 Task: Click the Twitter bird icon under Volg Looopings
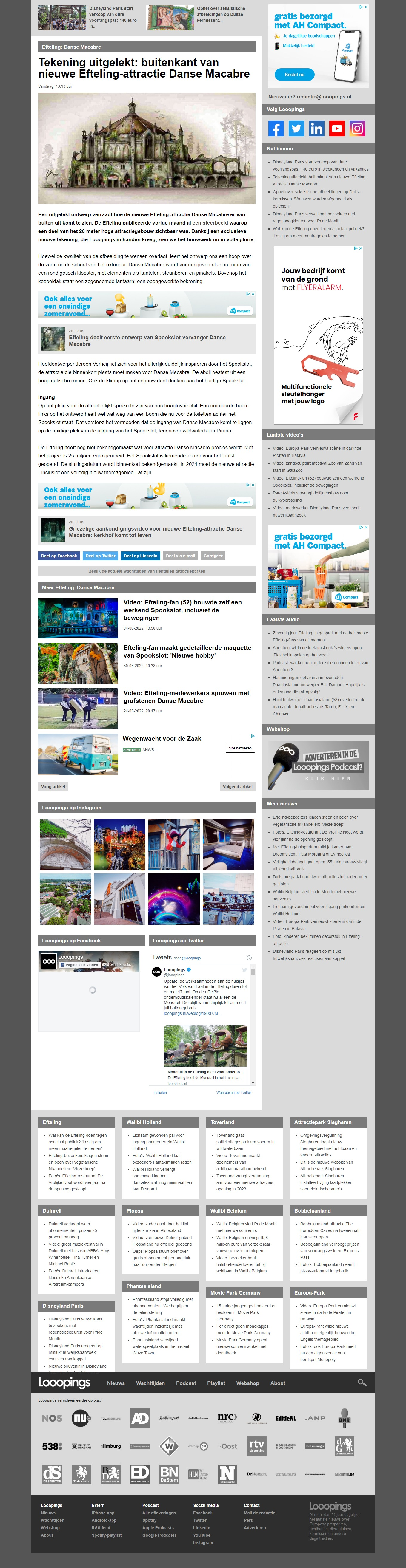click(296, 129)
